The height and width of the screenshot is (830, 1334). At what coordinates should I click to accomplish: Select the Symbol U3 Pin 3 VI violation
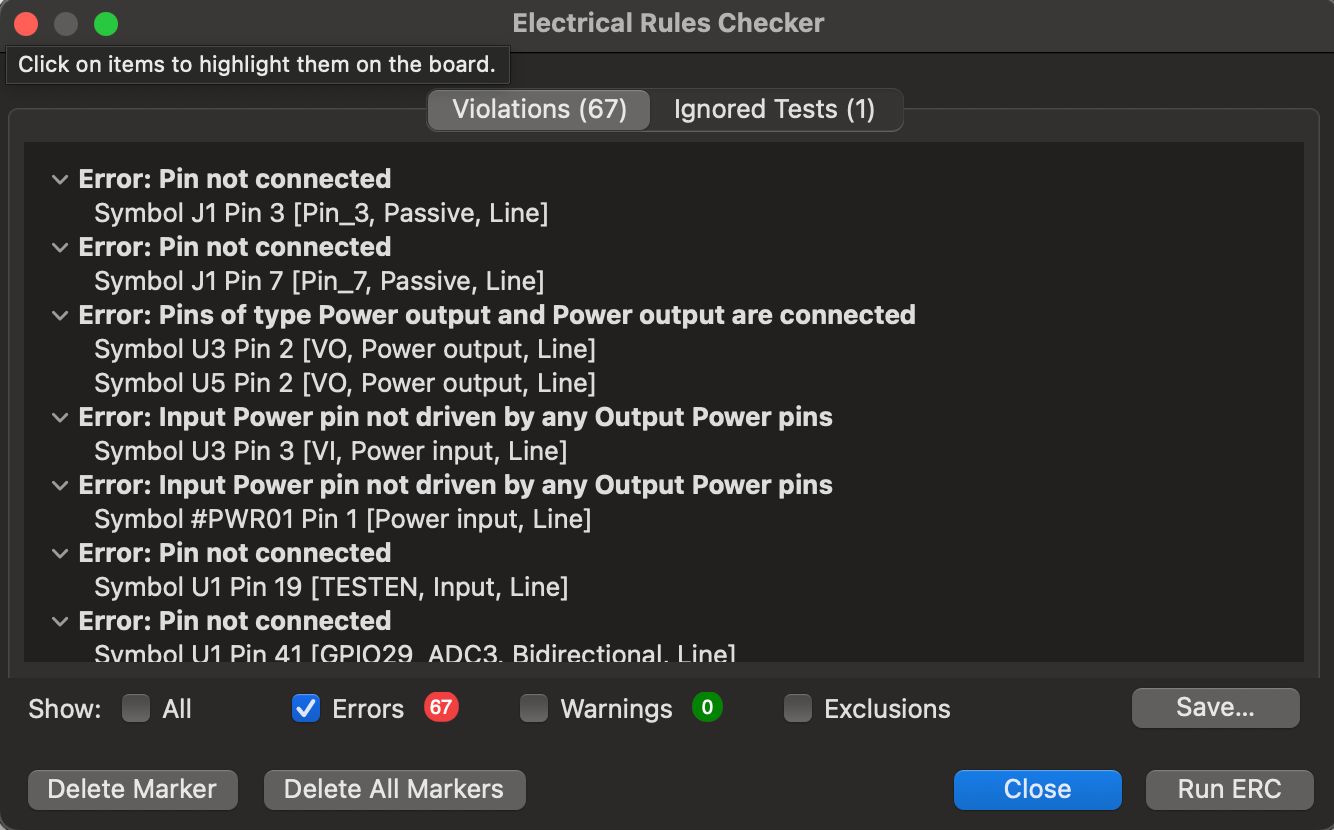(330, 451)
